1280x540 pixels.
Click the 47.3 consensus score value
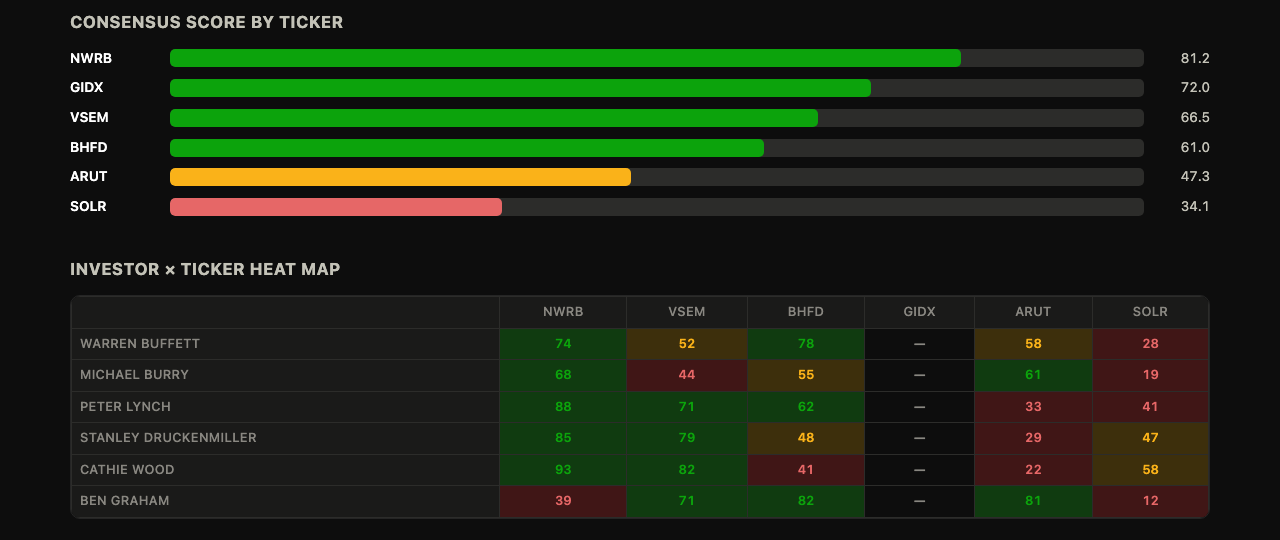click(1195, 177)
